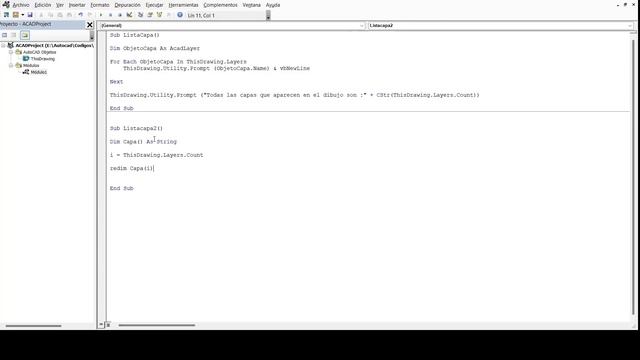Click the 'Sub Listacapa2()' line
The height and width of the screenshot is (360, 640).
click(136, 128)
